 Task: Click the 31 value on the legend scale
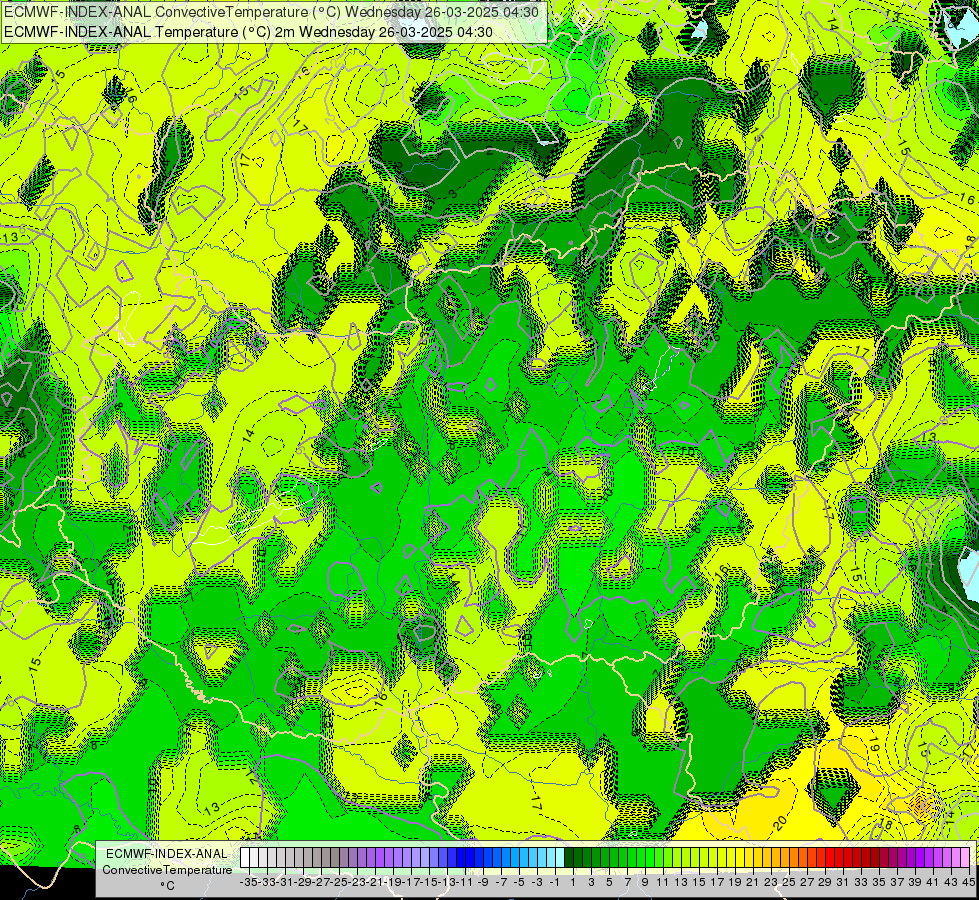click(843, 882)
